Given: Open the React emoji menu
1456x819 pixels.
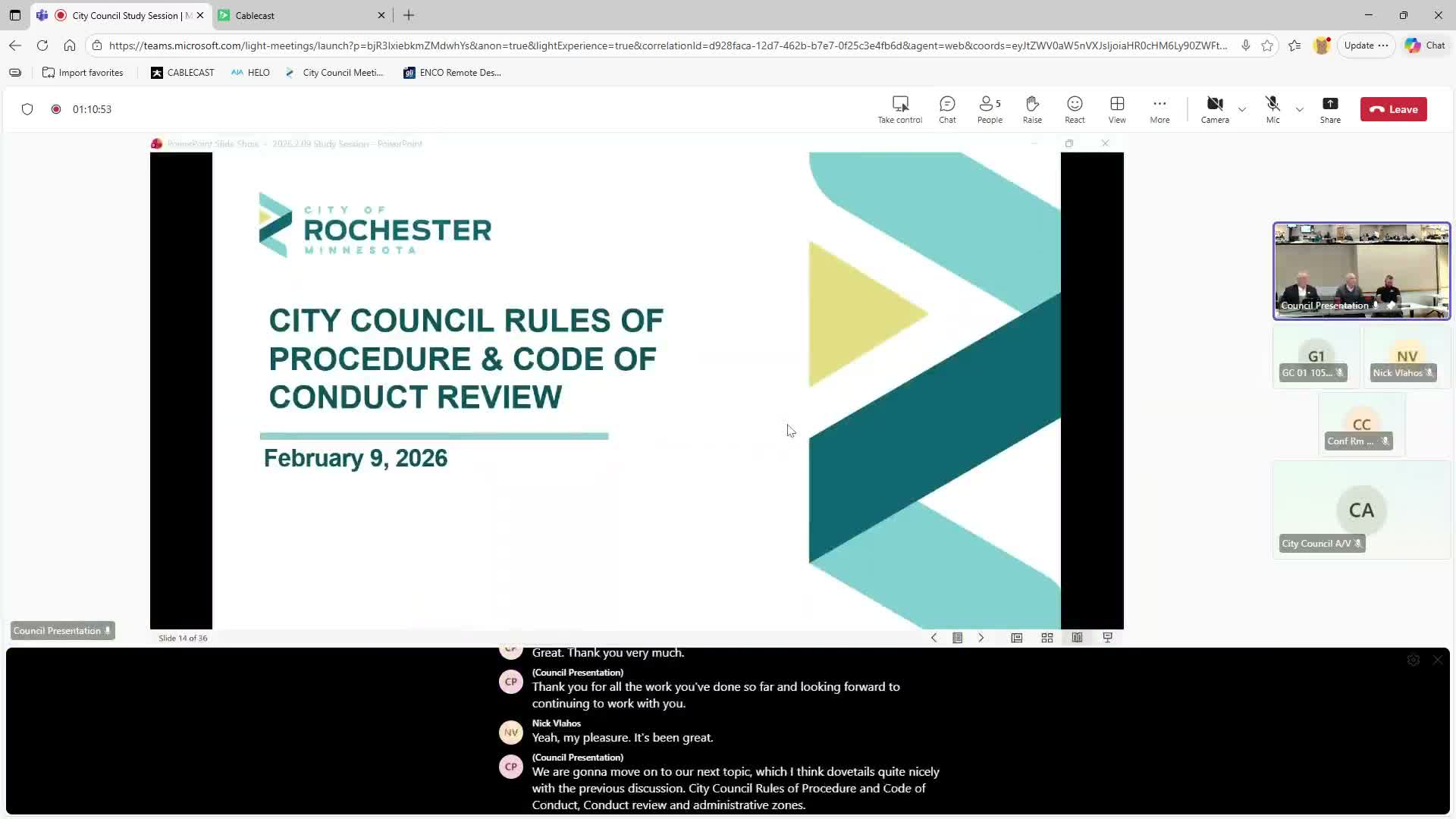Looking at the screenshot, I should [1075, 108].
